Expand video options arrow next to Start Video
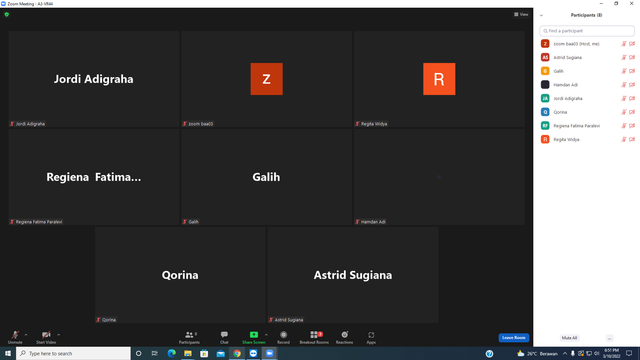Screen dimensions: 640x360 (58, 335)
